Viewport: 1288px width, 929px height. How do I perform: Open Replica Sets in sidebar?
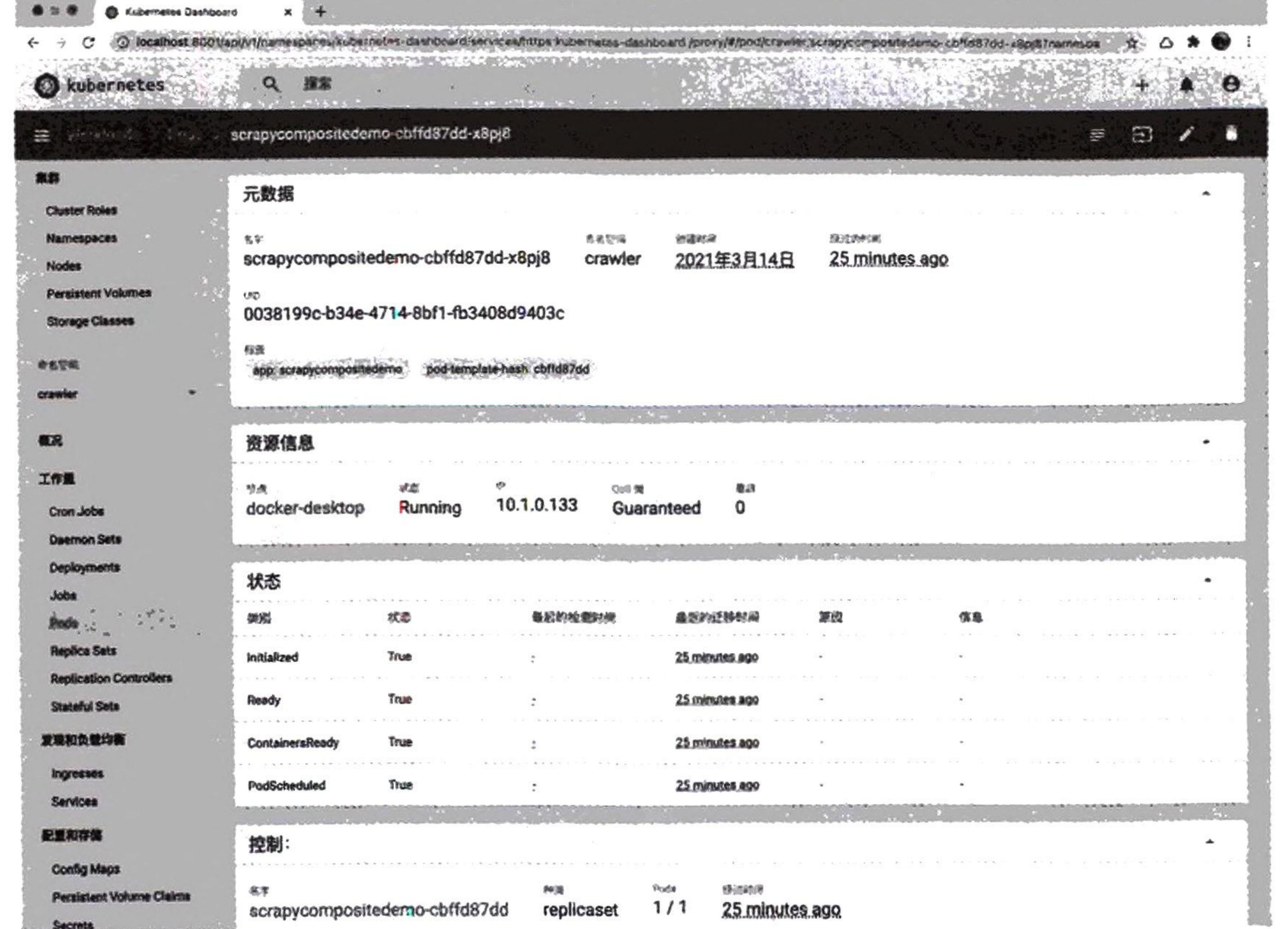click(x=83, y=651)
